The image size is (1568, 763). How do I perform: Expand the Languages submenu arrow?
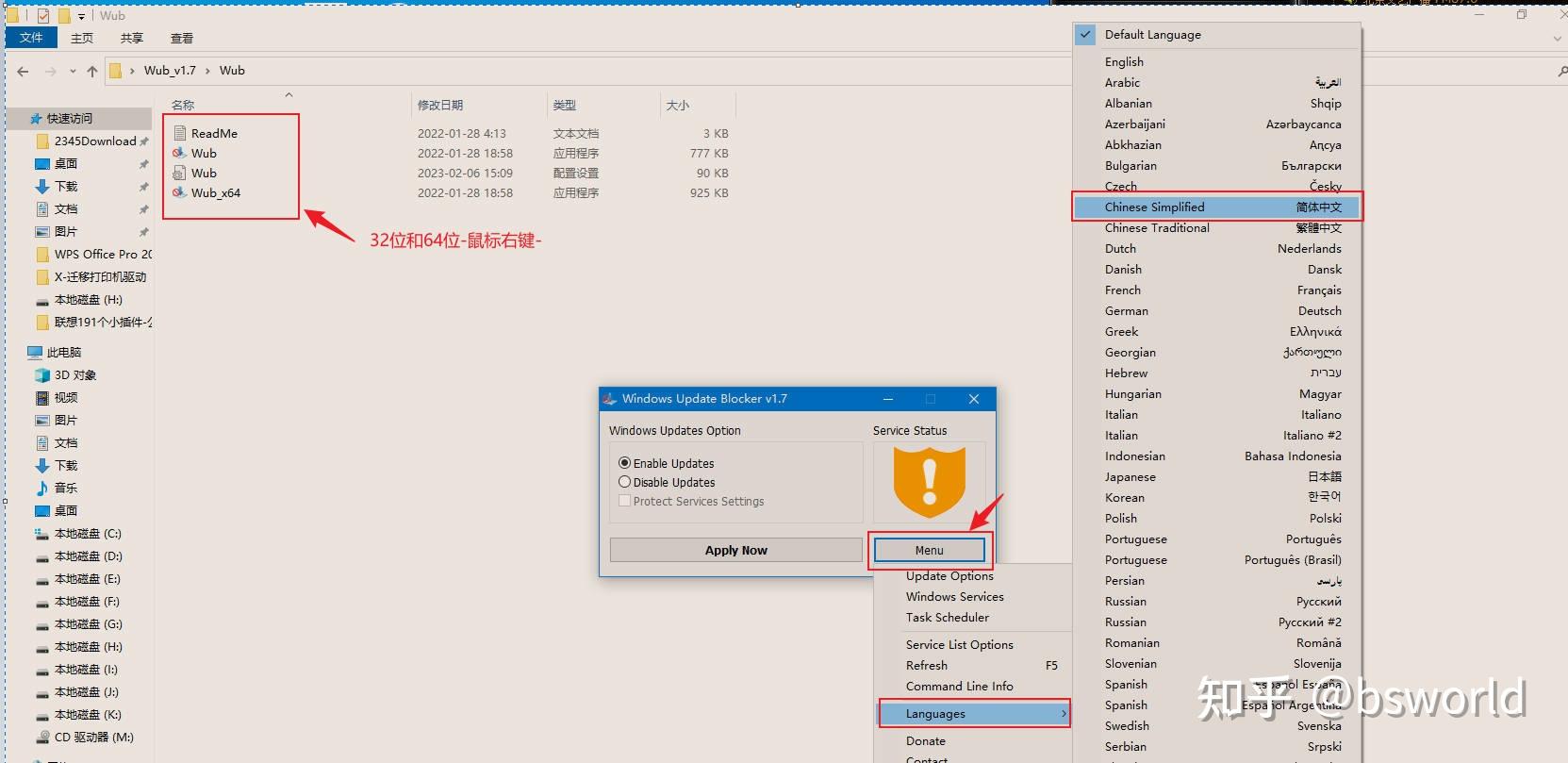[1064, 714]
